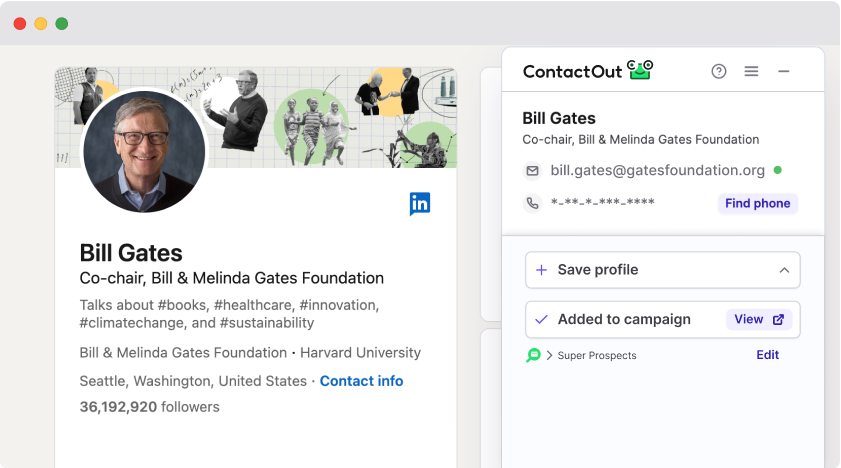
Task: Click the ContactOut help question mark icon
Action: pyautogui.click(x=718, y=71)
